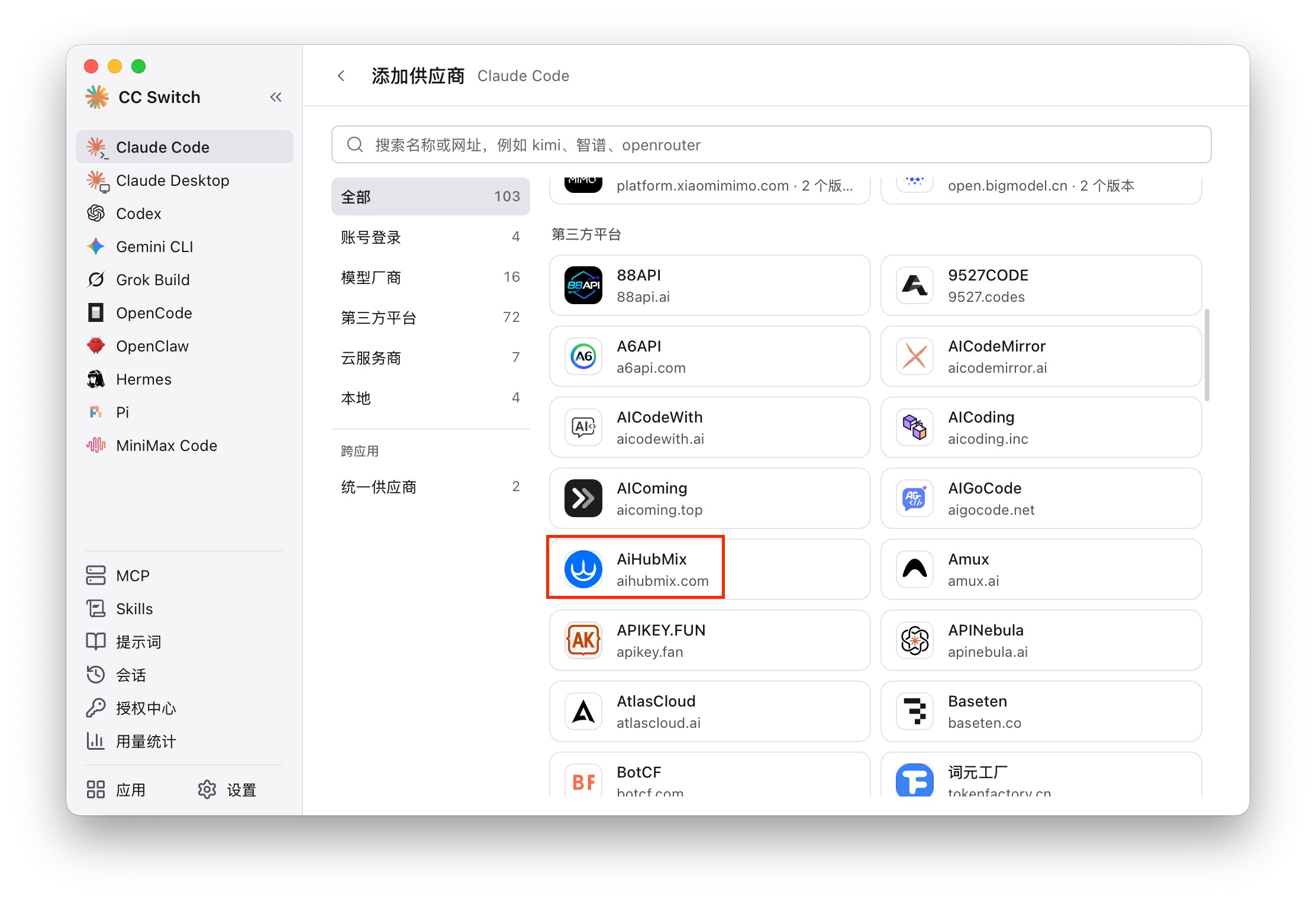The height and width of the screenshot is (903, 1316).
Task: Open the Skills section
Action: (x=185, y=609)
